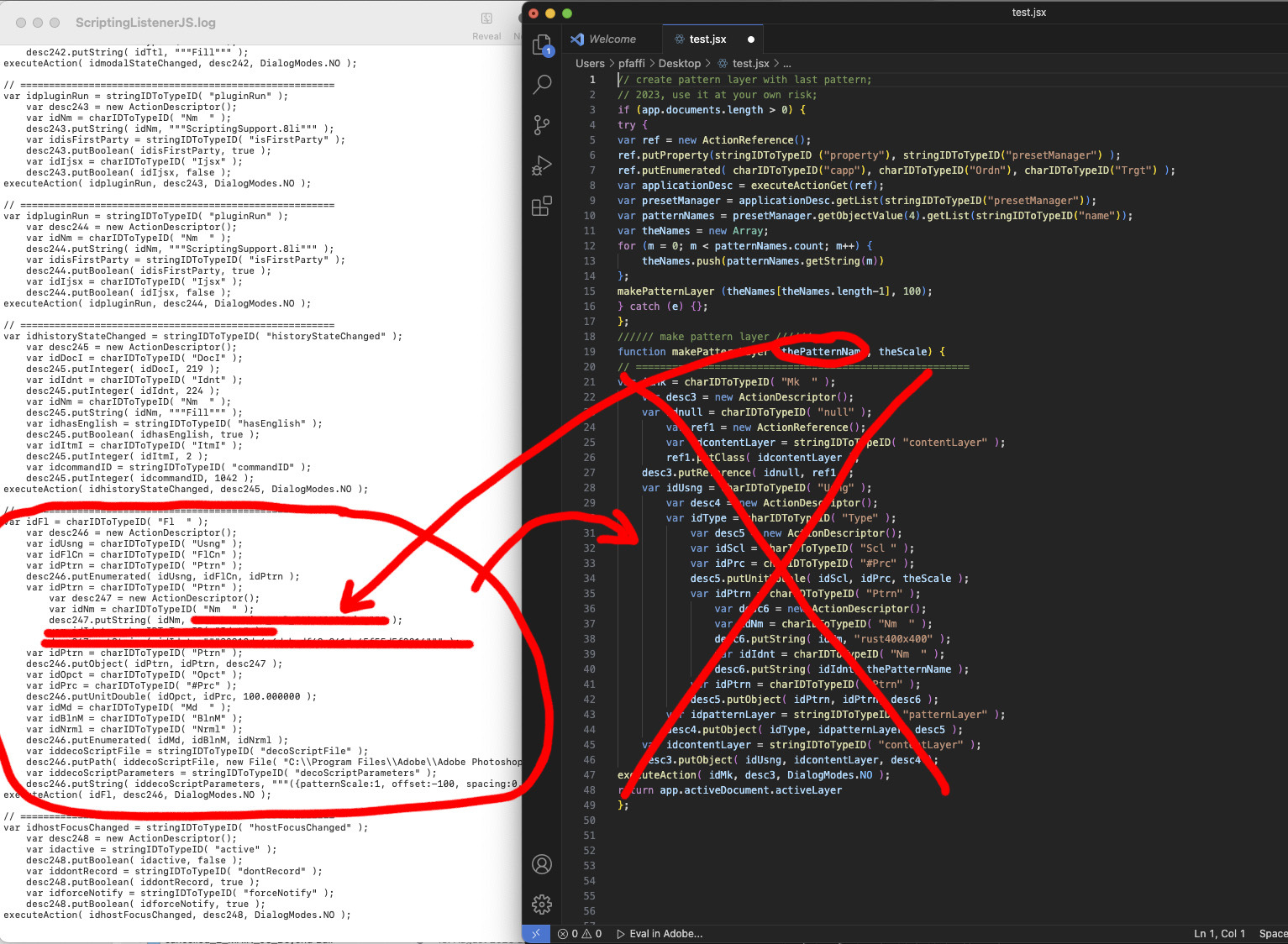Click the React file icon on test.jsx tab
Image resolution: width=1288 pixels, height=944 pixels.
[x=678, y=39]
